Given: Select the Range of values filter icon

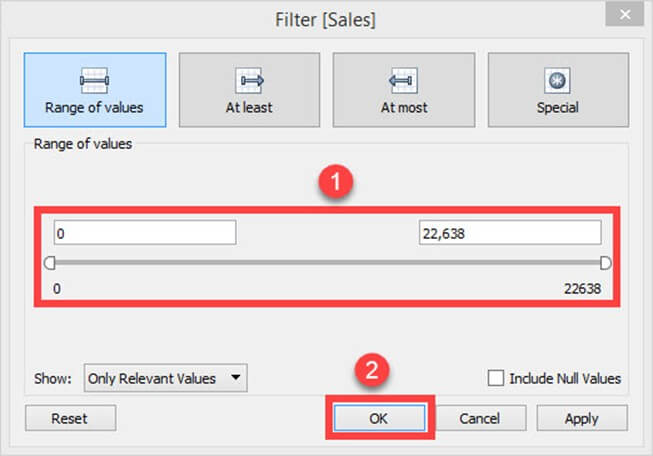Looking at the screenshot, I should point(92,81).
